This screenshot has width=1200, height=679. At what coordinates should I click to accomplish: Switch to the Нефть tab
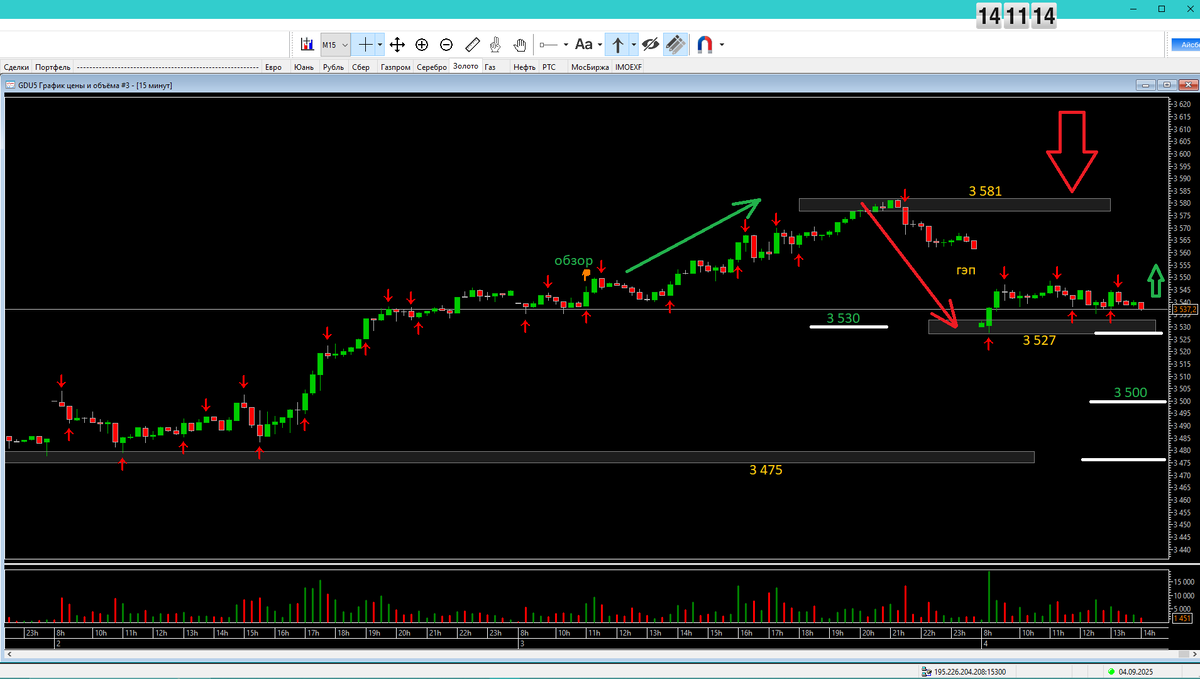(524, 67)
